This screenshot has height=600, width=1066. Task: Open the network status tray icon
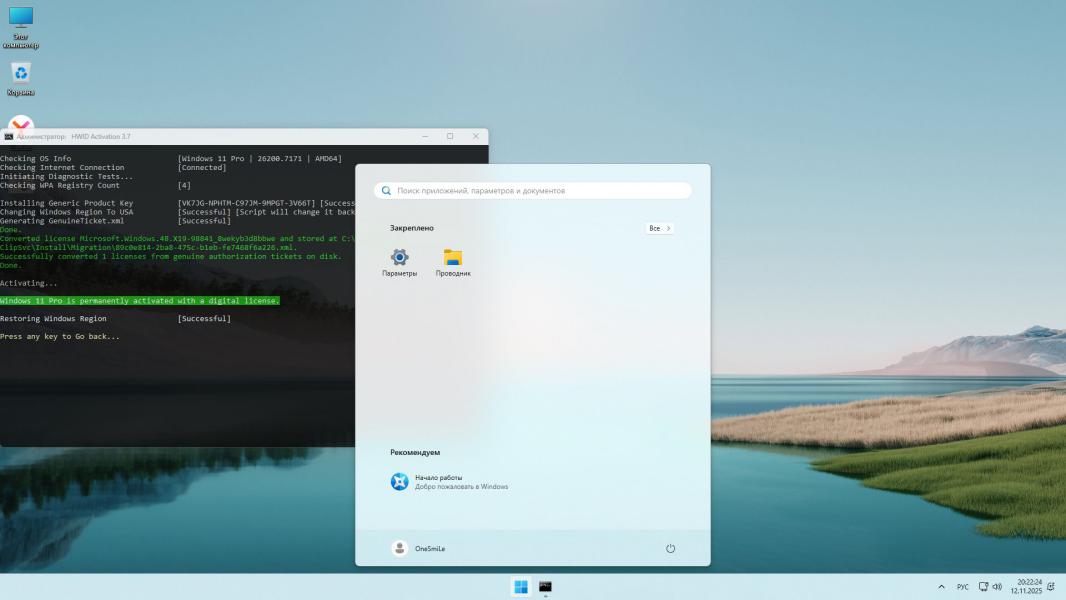click(984, 587)
